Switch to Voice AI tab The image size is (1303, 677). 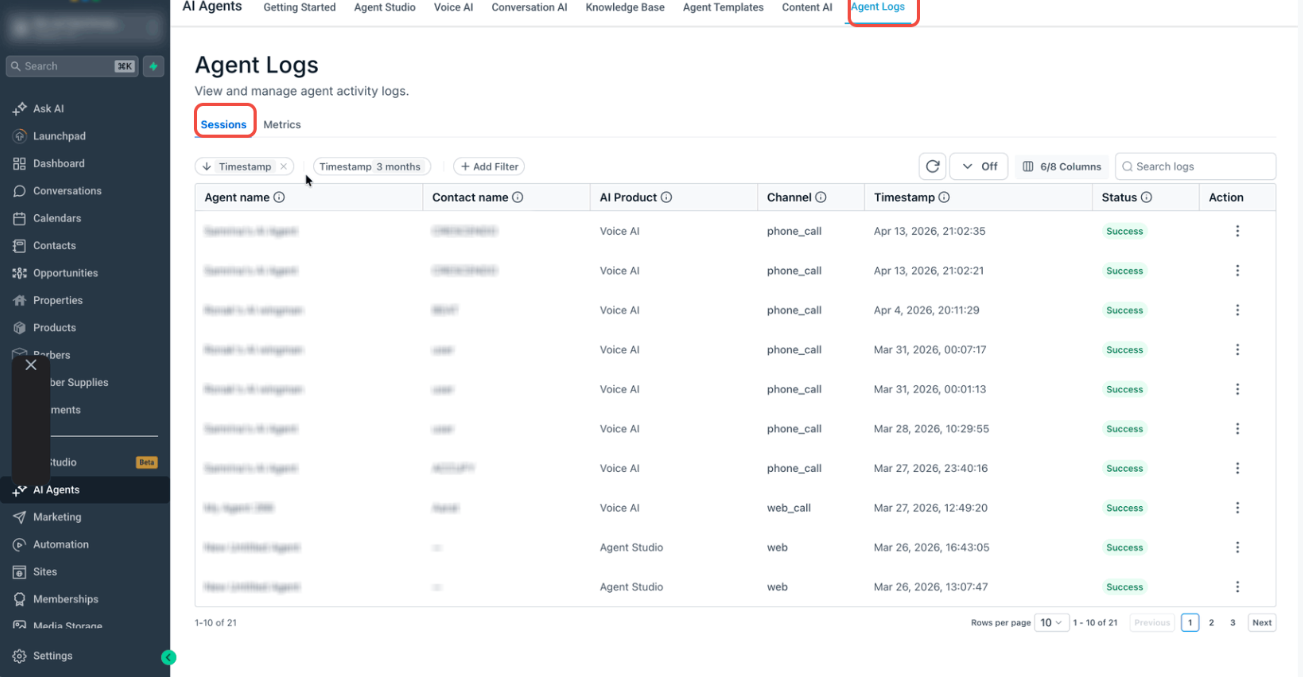(x=453, y=7)
